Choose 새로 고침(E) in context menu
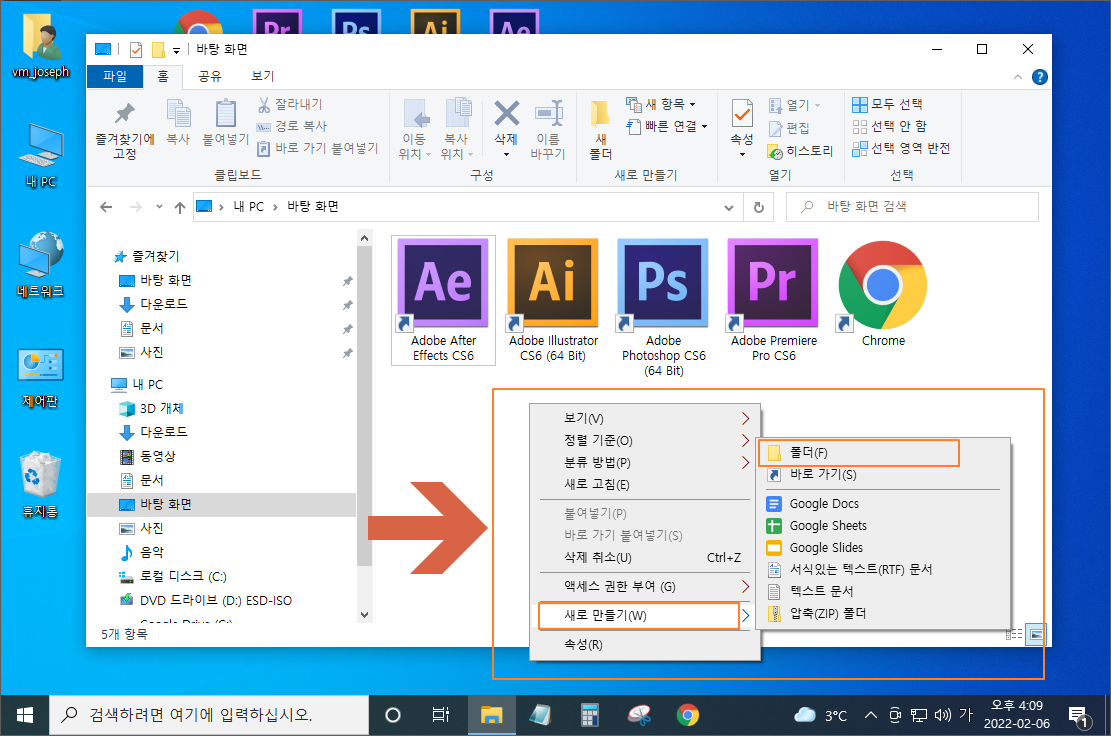1111x736 pixels. click(x=645, y=484)
